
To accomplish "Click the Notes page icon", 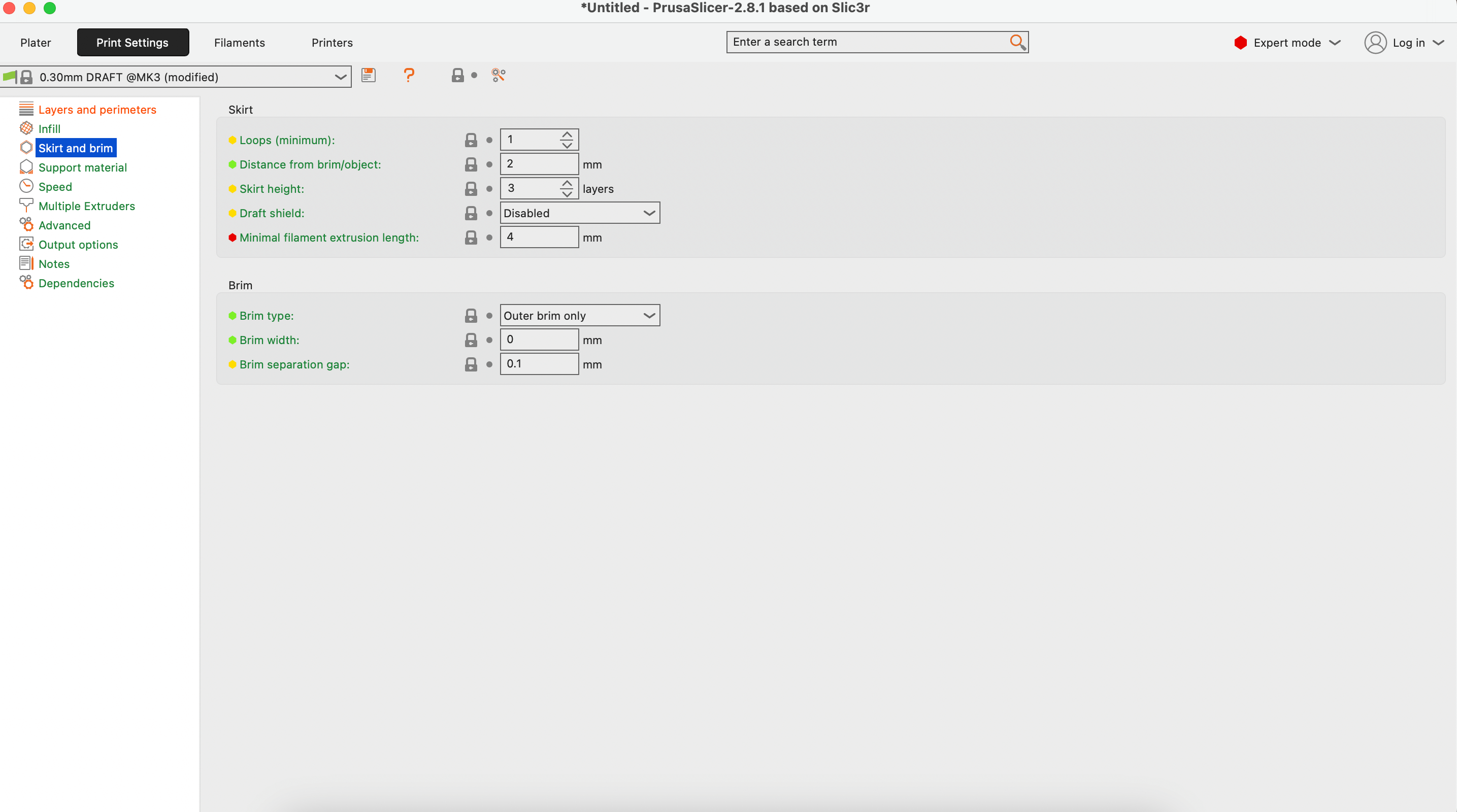I will point(26,263).
